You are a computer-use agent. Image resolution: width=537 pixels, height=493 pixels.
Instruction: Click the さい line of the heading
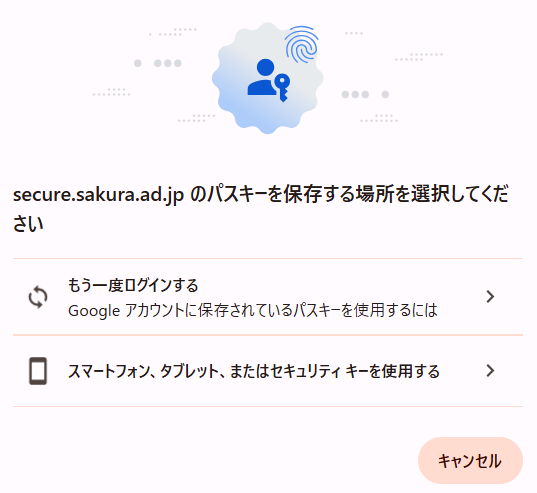click(28, 224)
